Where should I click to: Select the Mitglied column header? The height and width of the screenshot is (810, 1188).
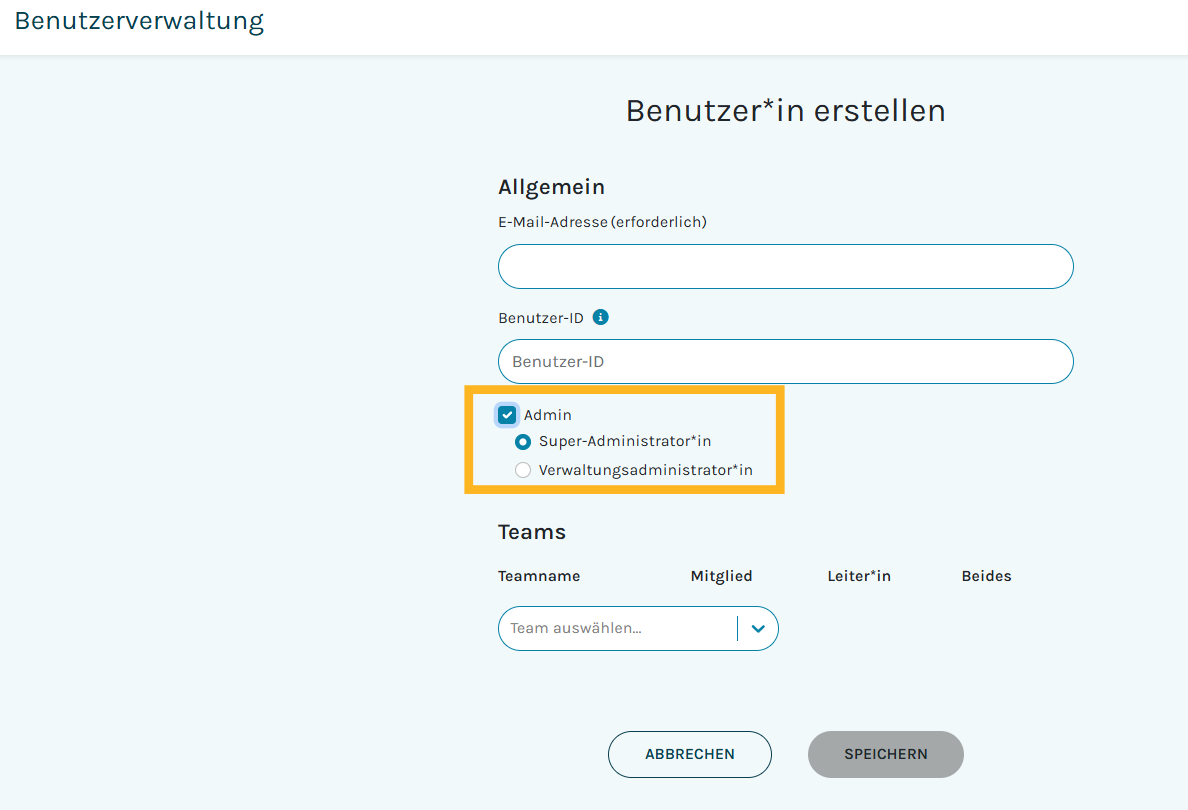721,576
